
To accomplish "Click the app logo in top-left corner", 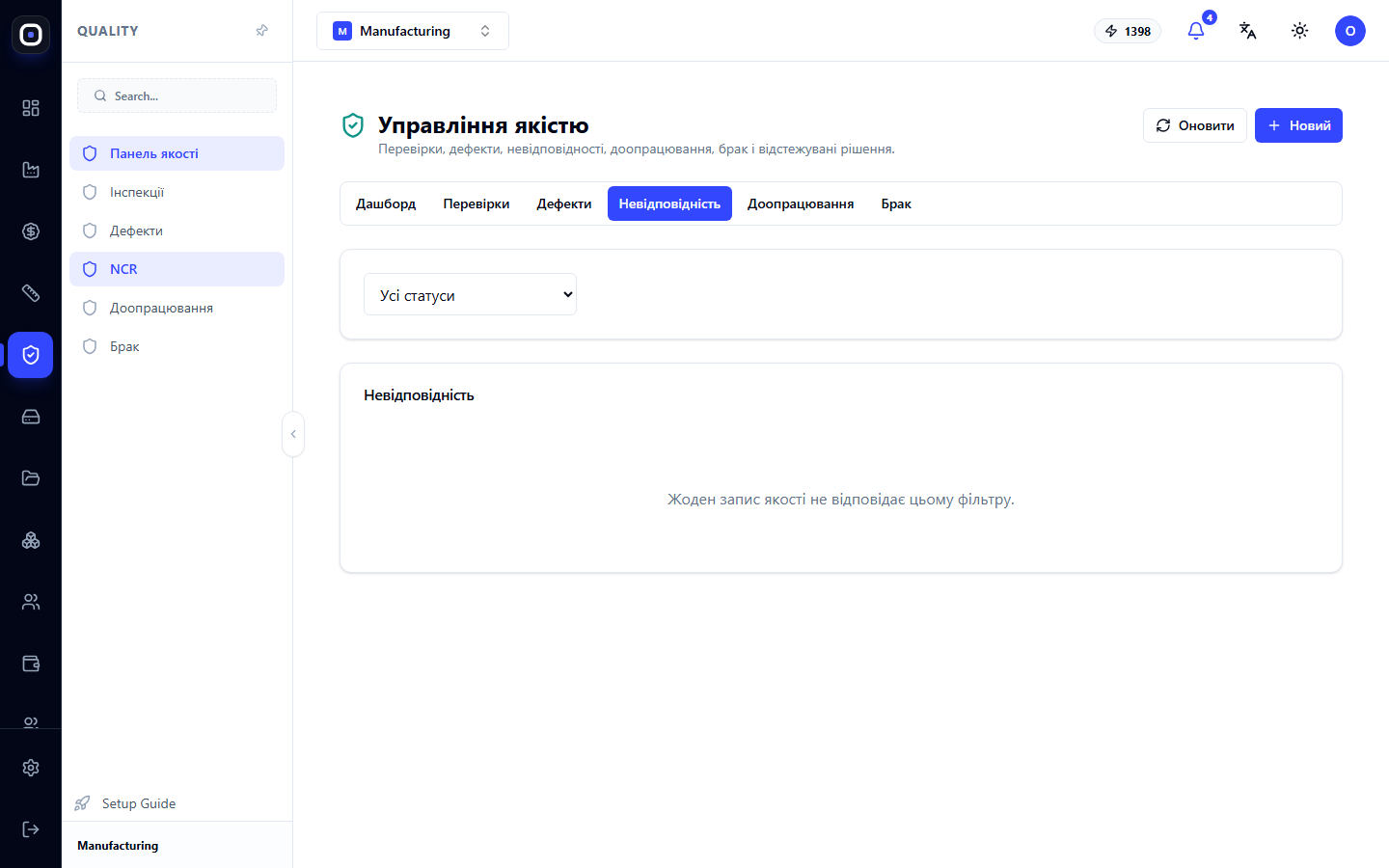I will point(31,35).
